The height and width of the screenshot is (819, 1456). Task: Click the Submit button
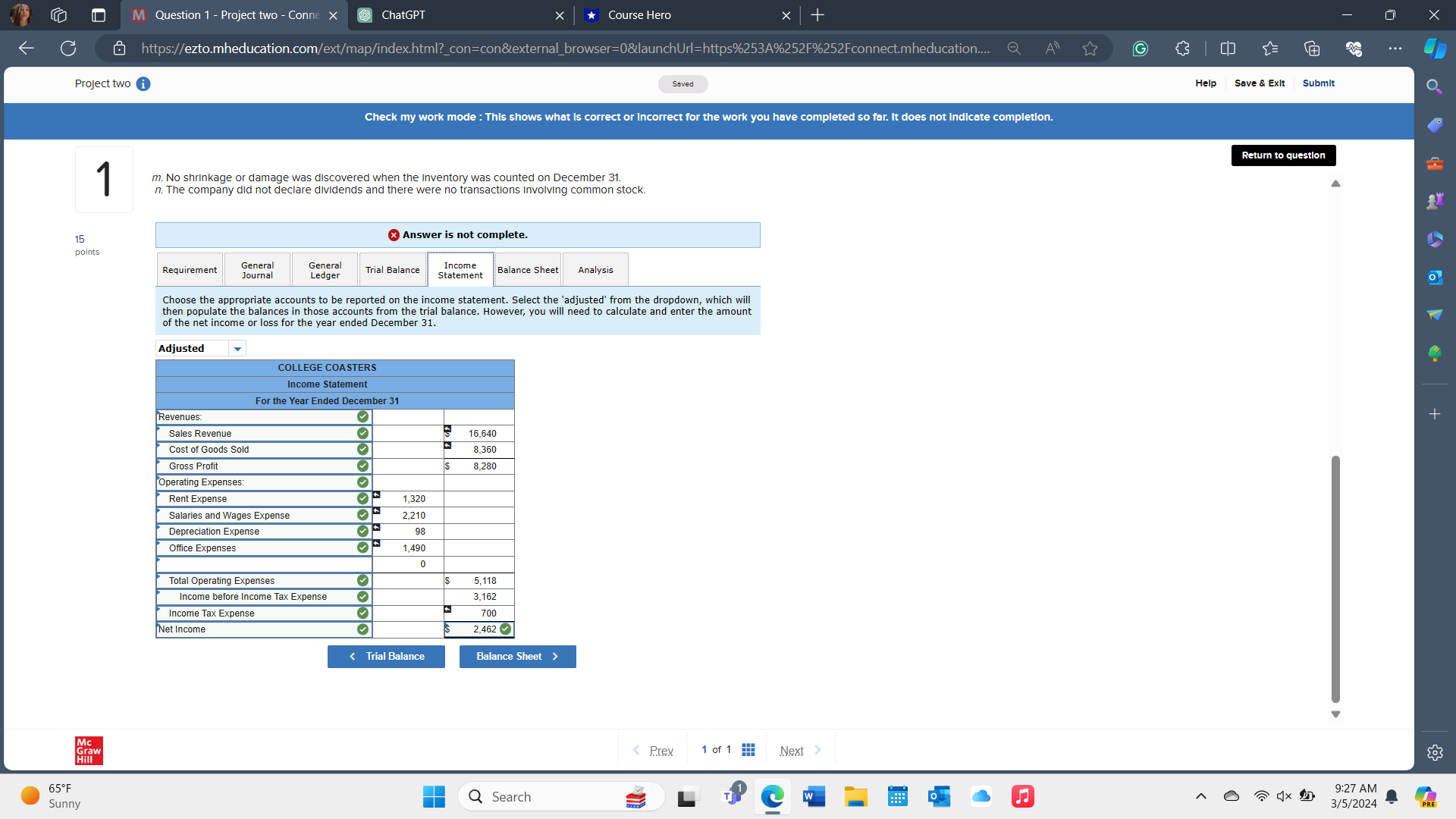[1319, 83]
